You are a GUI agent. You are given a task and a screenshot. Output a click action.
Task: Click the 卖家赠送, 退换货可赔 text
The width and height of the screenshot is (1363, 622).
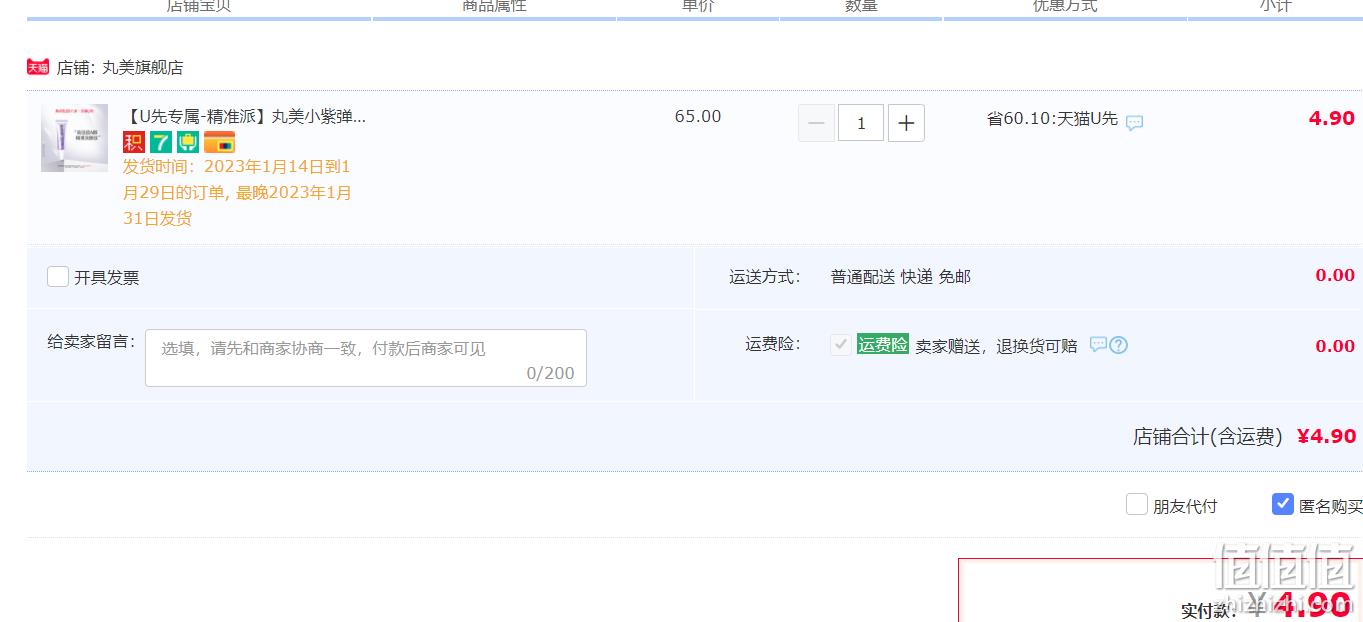(x=997, y=346)
